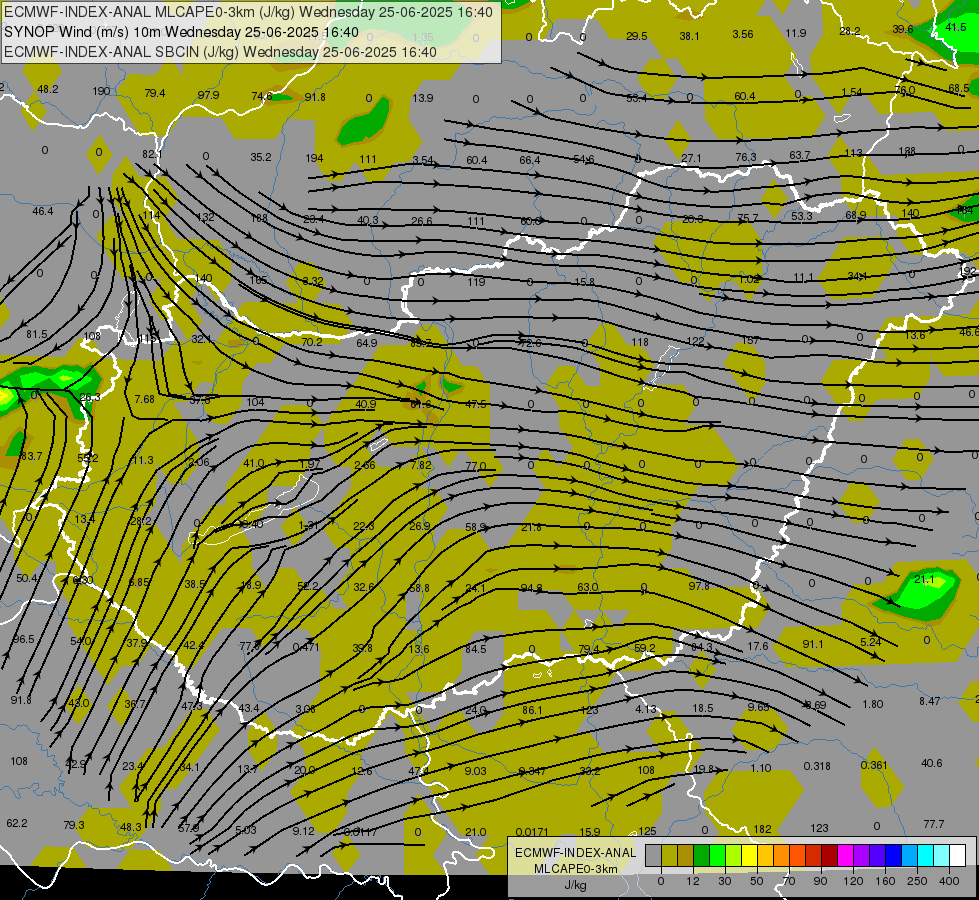The image size is (979, 900).
Task: Click the map value '7.68'
Action: (144, 399)
